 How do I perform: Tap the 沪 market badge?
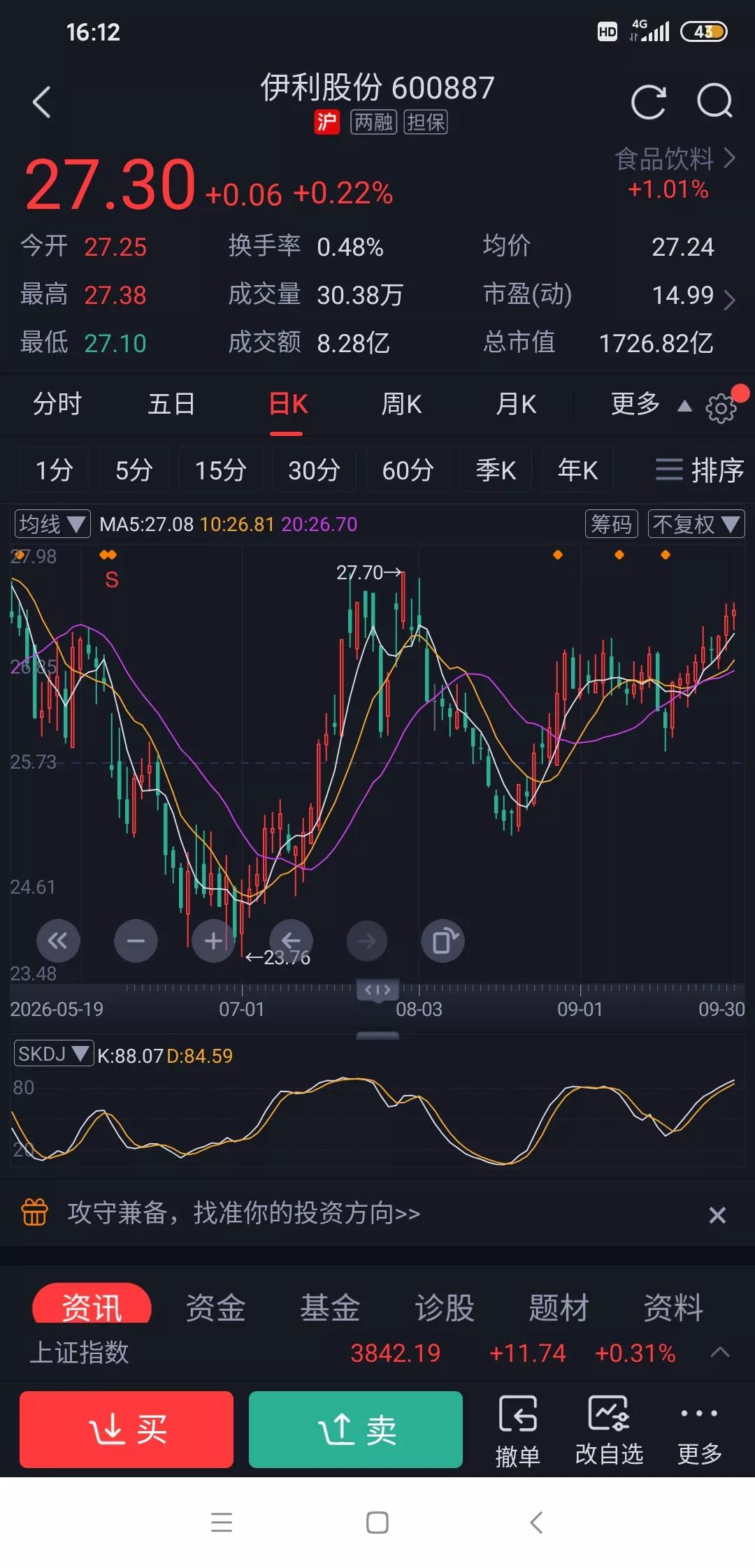(x=326, y=122)
